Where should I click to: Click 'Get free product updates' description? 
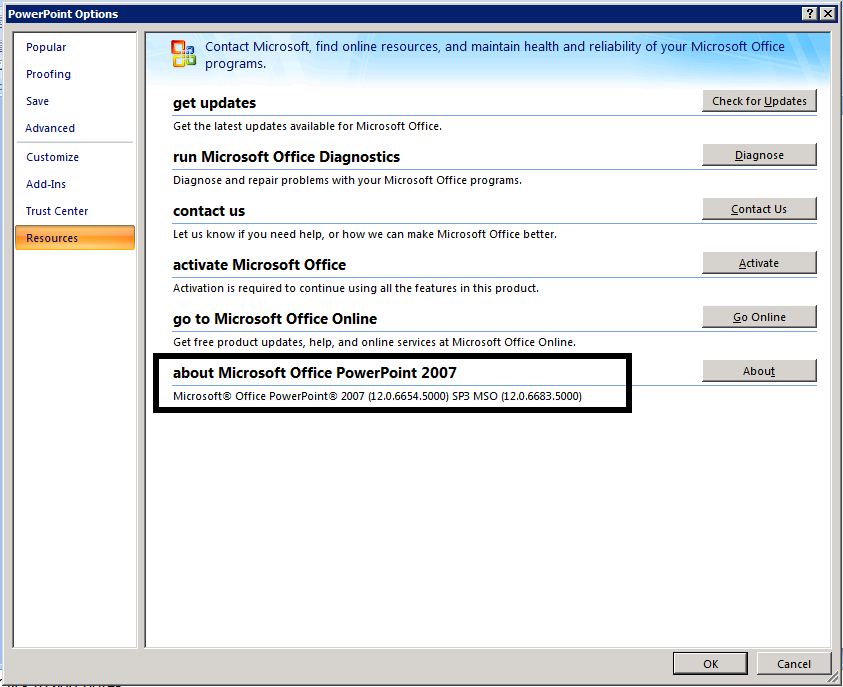[374, 342]
